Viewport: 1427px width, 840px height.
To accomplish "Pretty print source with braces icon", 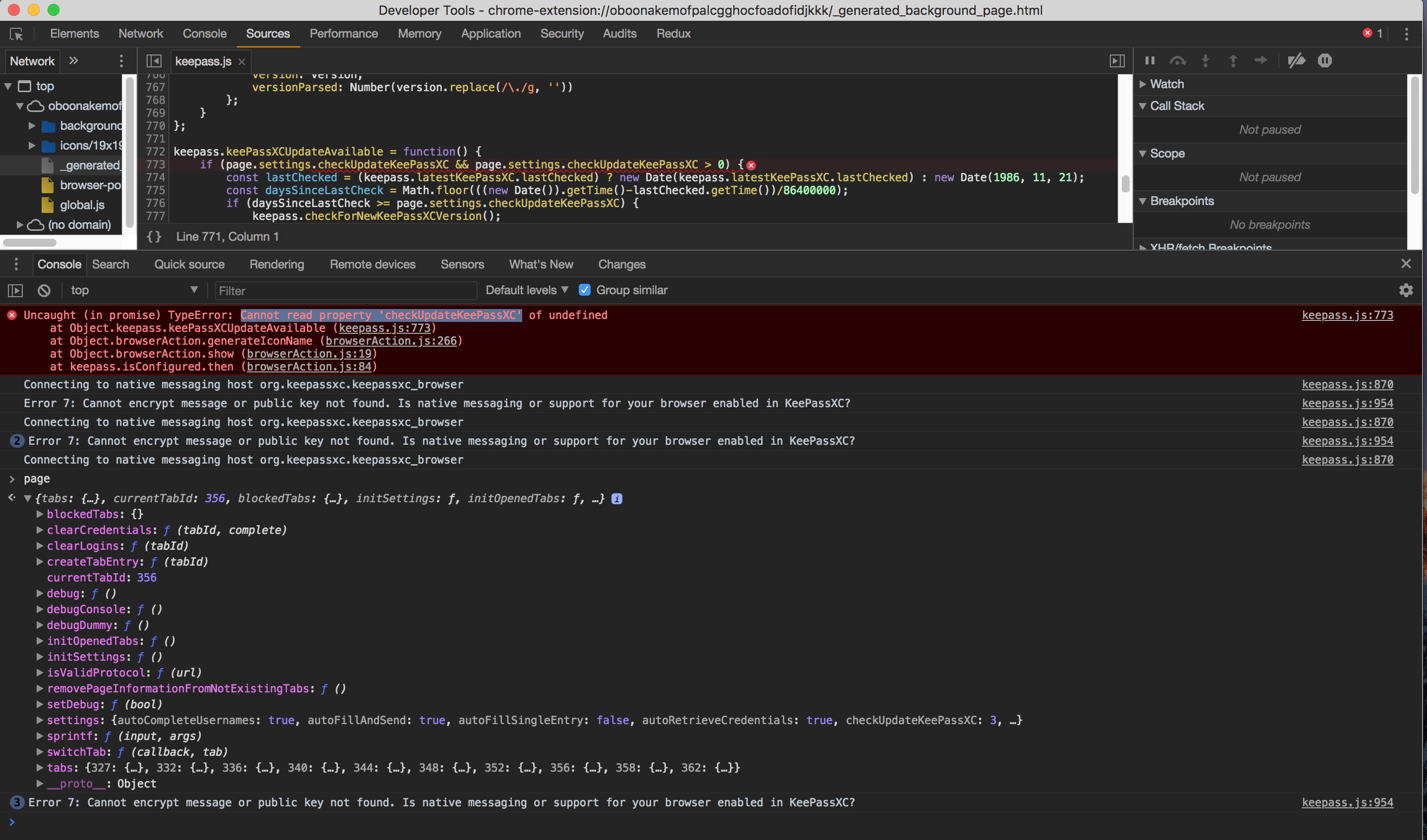I will tap(154, 237).
